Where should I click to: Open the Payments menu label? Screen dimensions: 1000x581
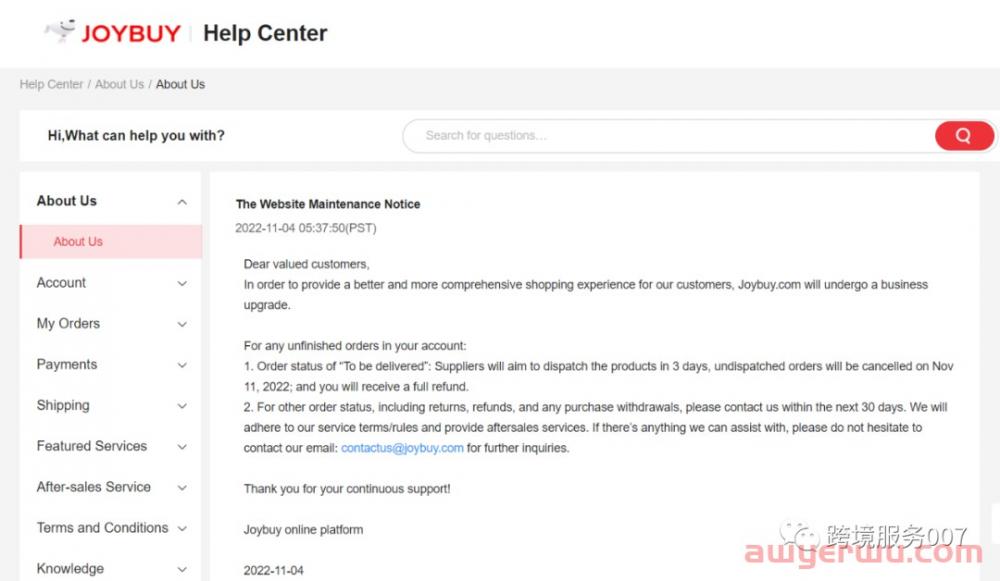coord(67,364)
